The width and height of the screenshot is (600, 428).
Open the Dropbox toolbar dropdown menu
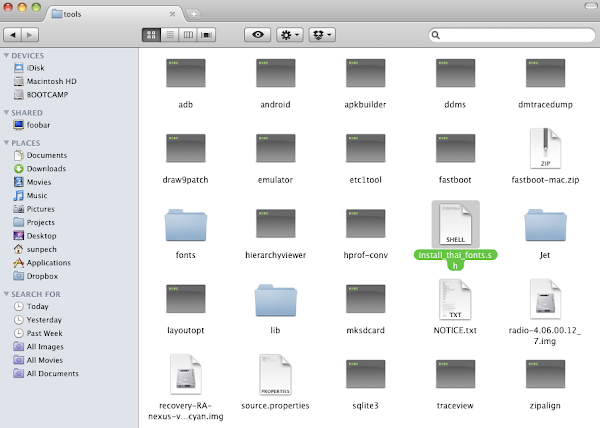(322, 35)
